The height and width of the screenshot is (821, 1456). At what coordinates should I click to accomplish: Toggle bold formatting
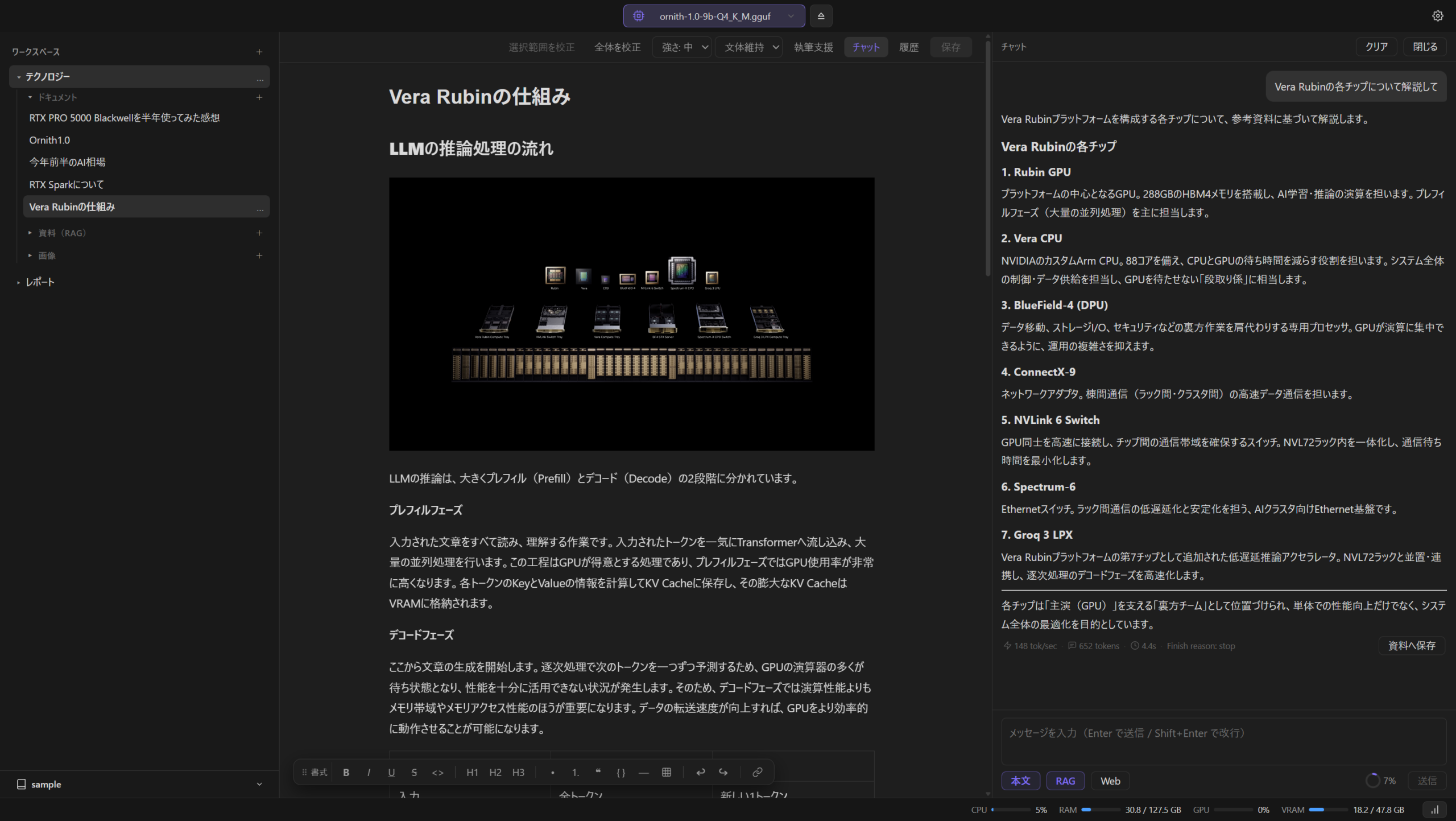click(346, 773)
